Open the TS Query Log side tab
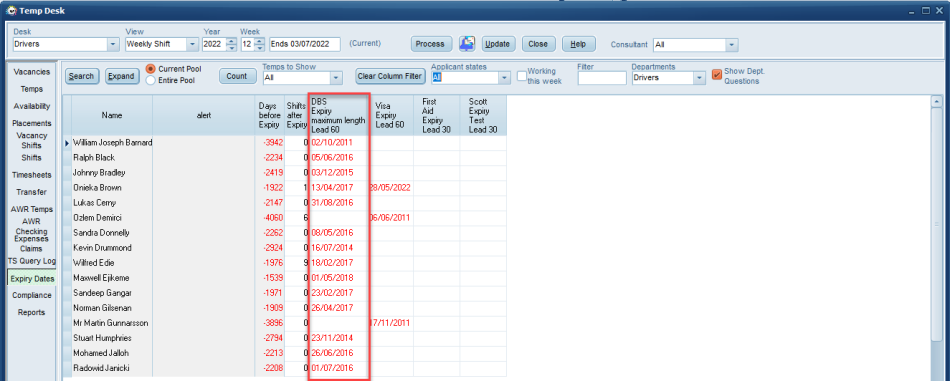 [32, 260]
